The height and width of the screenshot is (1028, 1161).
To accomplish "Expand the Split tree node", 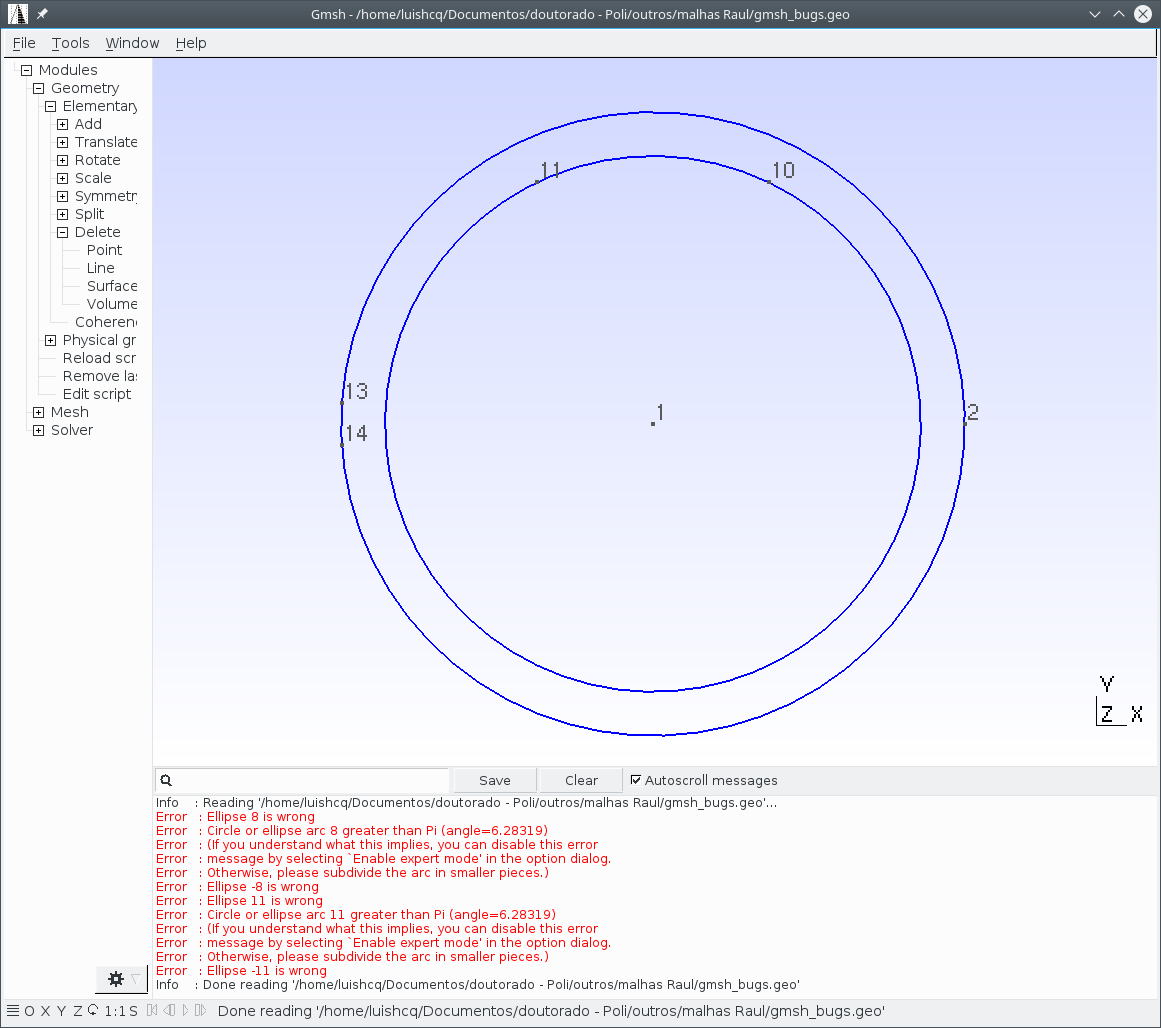I will [x=62, y=214].
